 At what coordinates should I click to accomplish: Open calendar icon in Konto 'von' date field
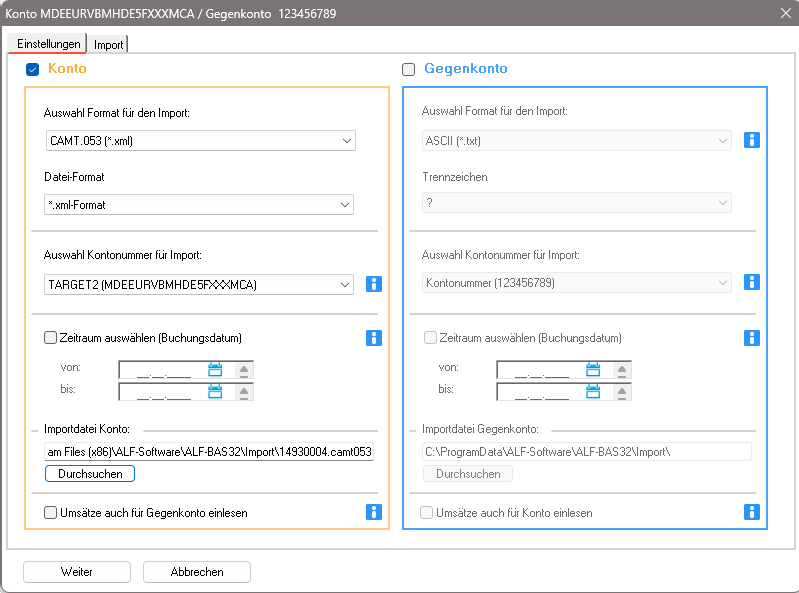215,369
